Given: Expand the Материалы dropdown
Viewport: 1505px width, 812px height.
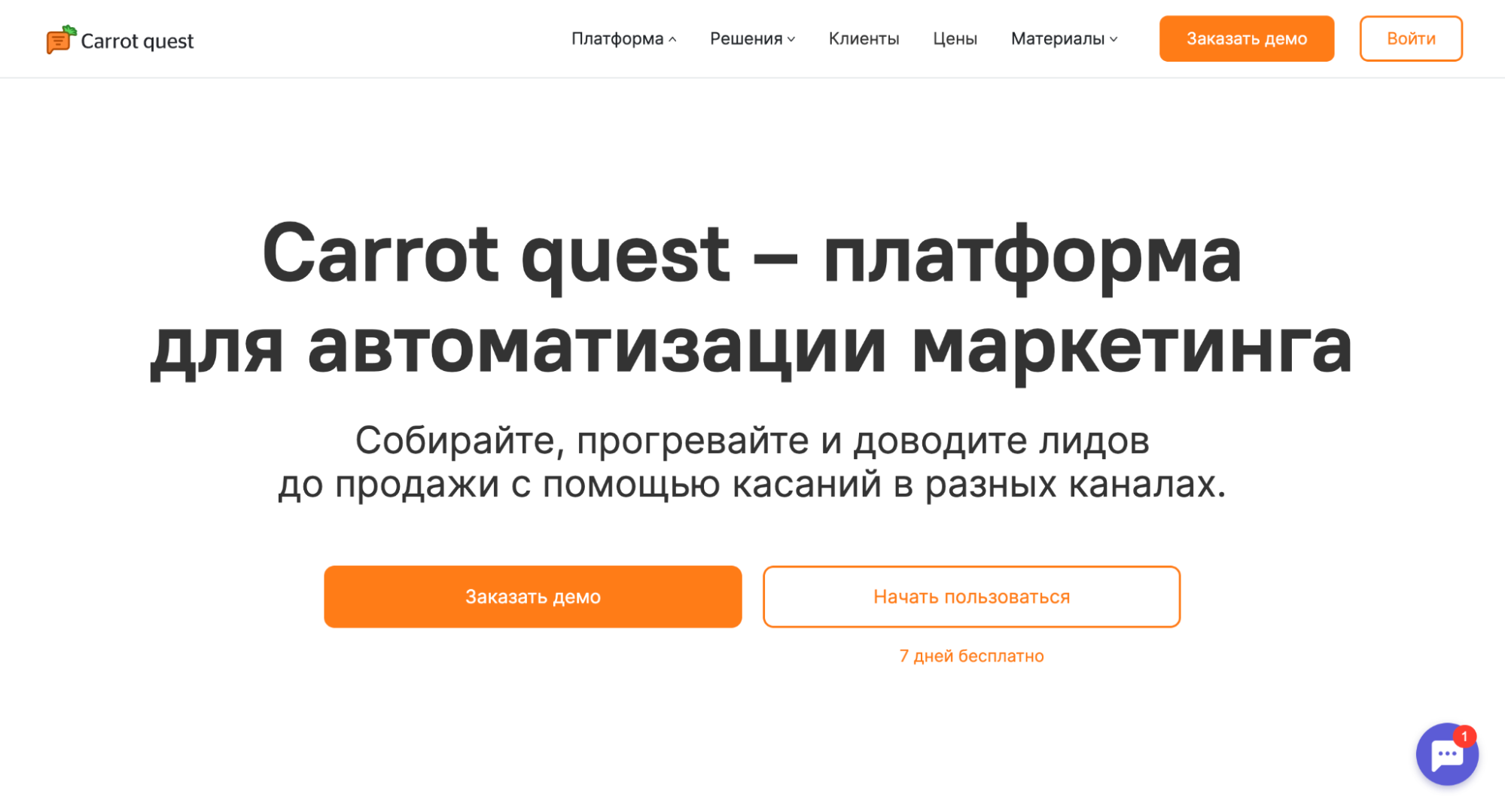Looking at the screenshot, I should click(1064, 38).
